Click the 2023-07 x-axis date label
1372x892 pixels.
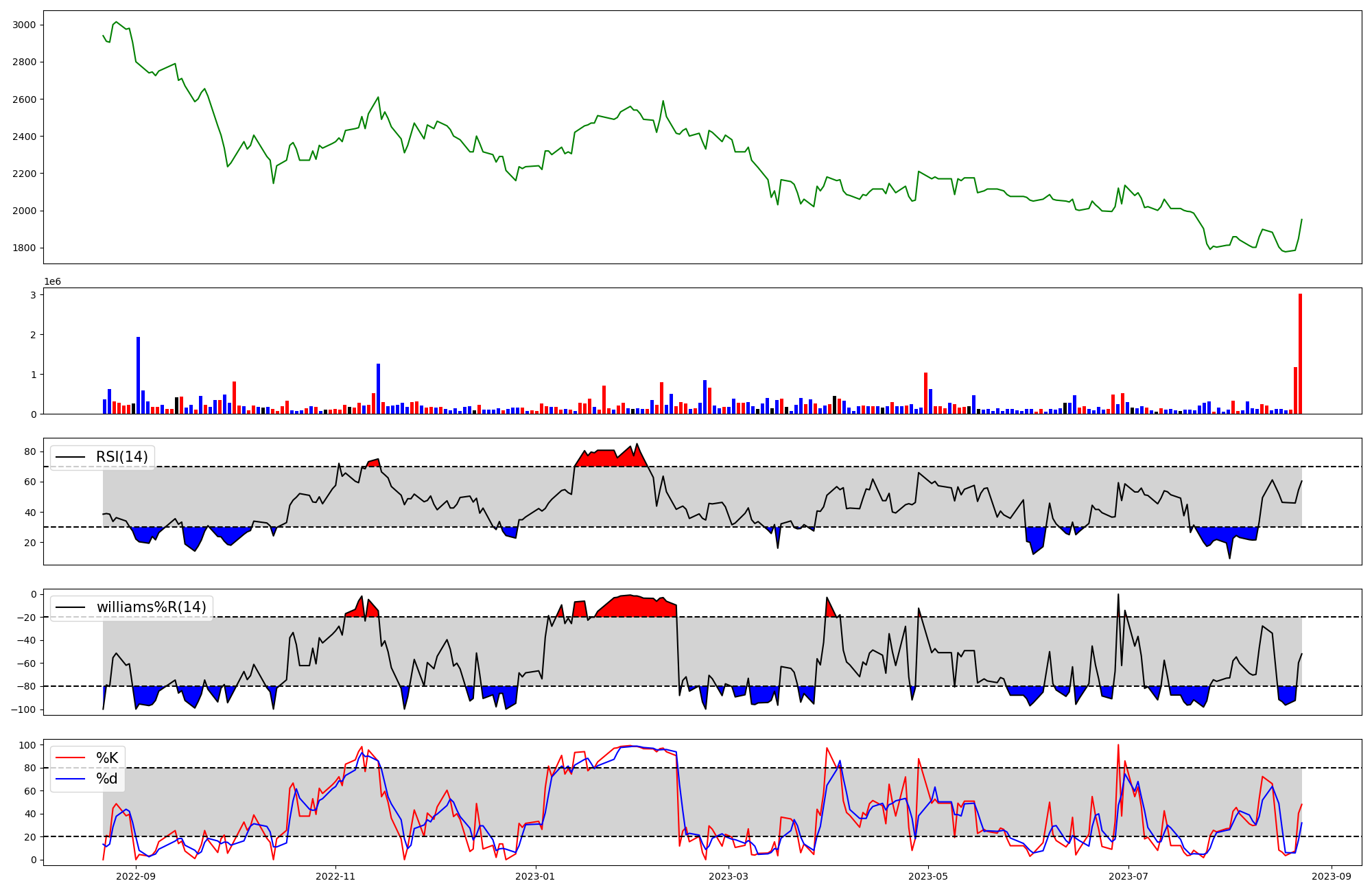1127,876
